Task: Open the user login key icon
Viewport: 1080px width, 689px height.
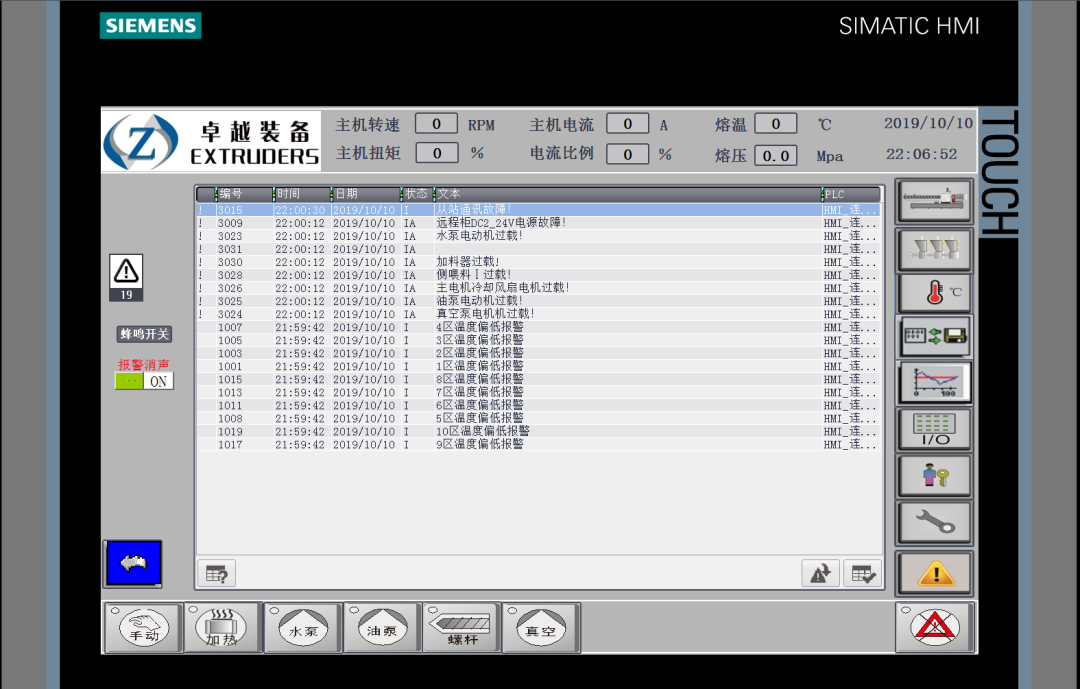Action: pos(934,476)
